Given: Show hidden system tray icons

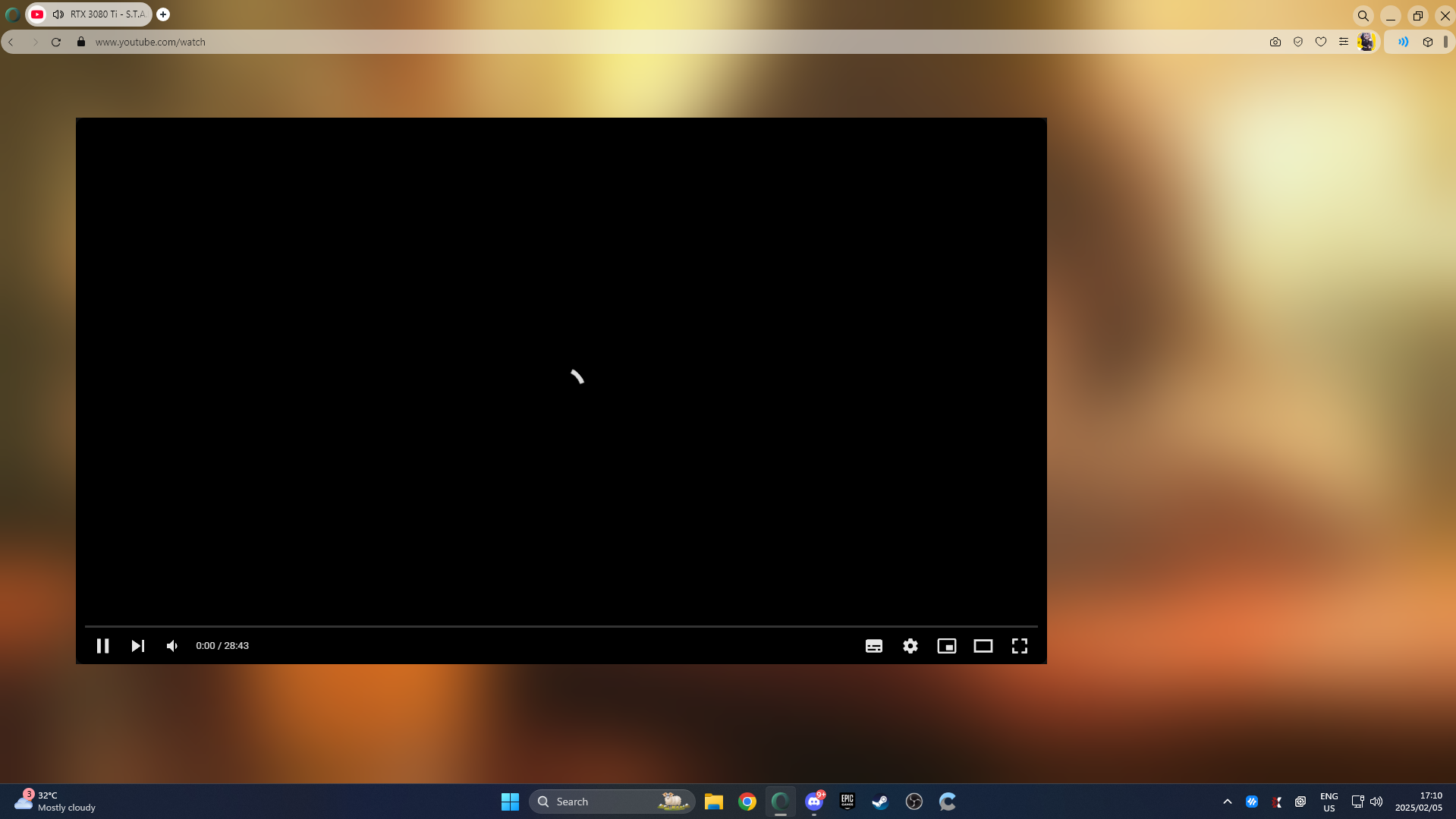Looking at the screenshot, I should pyautogui.click(x=1228, y=802).
